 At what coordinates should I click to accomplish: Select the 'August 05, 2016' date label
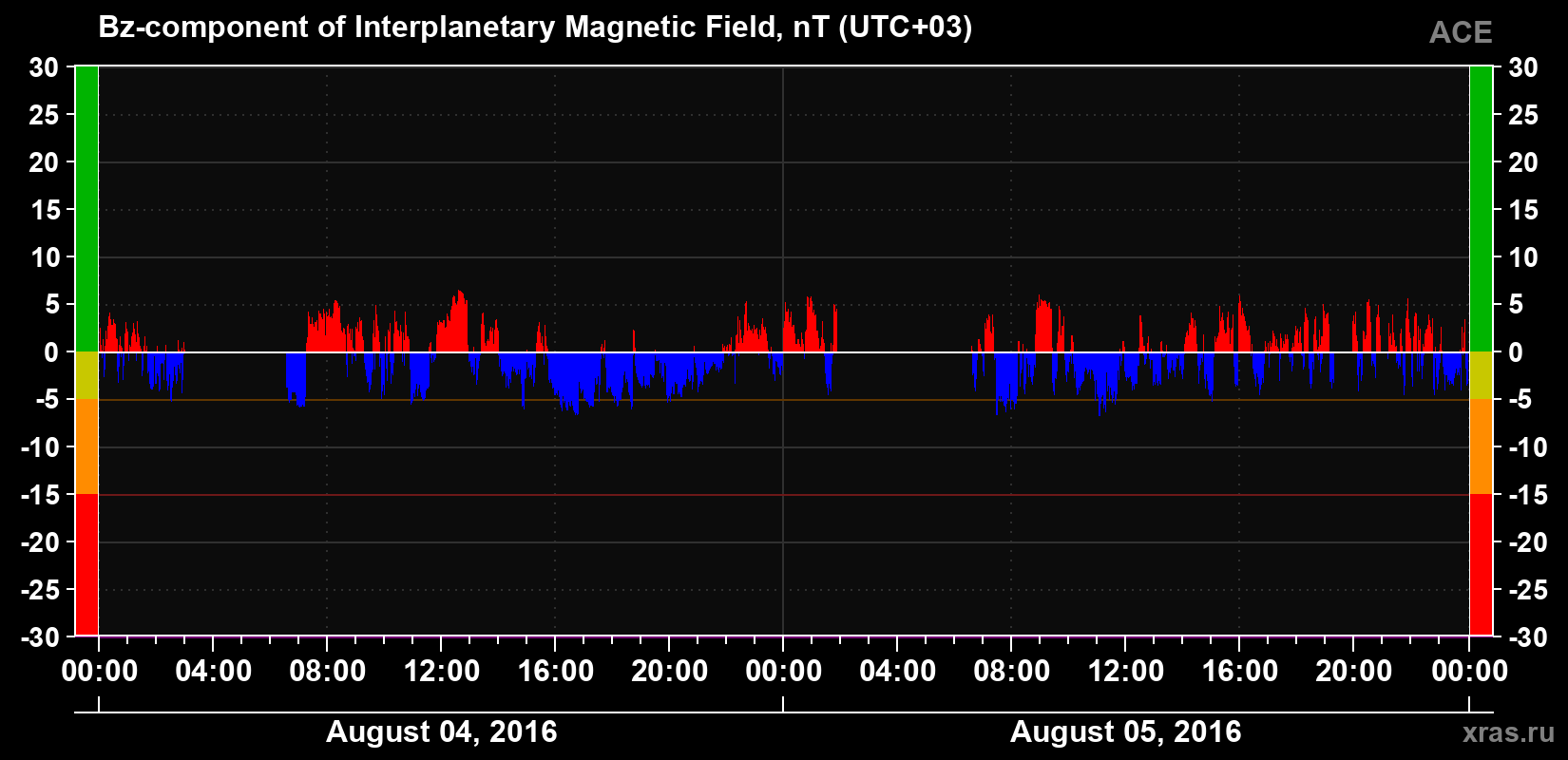coord(1126,732)
